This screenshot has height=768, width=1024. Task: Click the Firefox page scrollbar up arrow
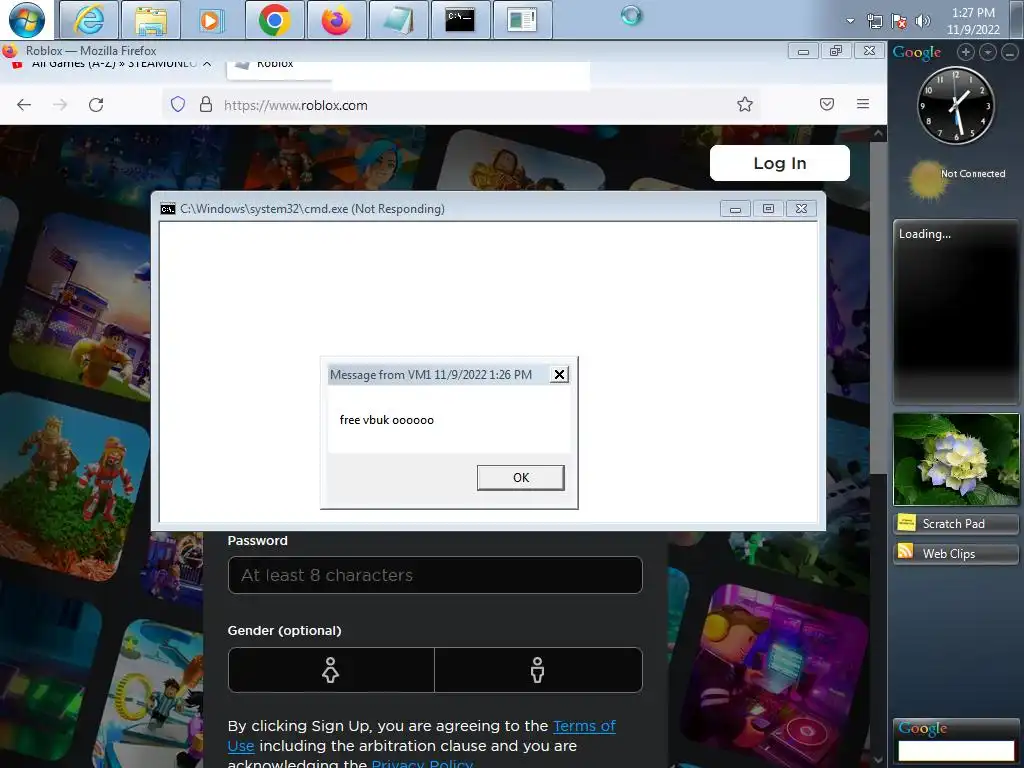tap(878, 133)
